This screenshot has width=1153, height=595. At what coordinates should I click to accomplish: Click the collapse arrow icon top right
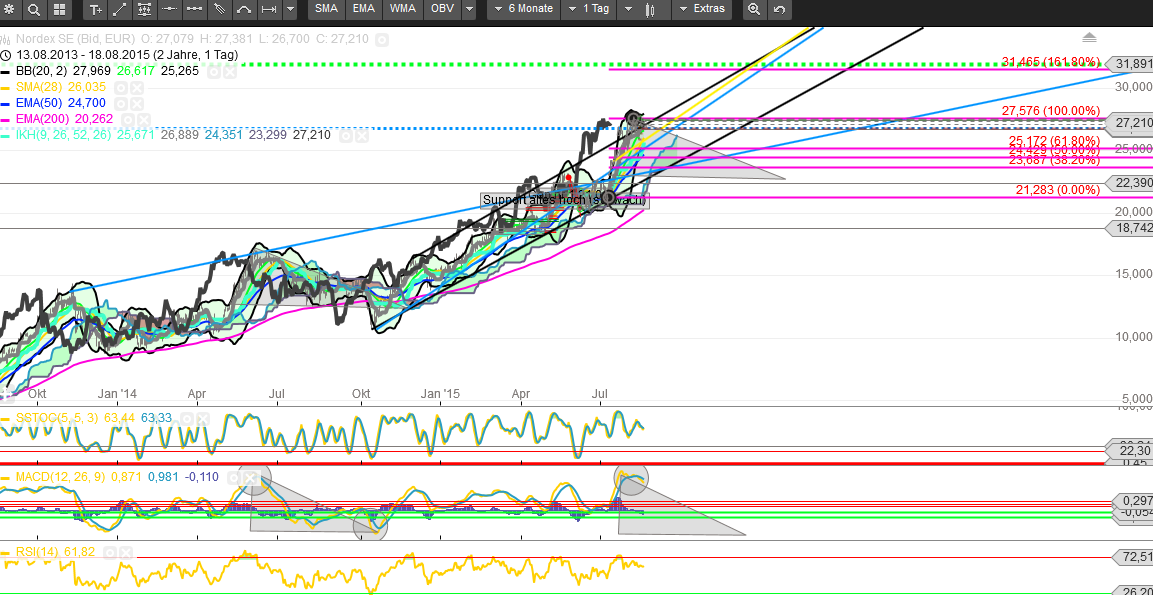[1090, 38]
